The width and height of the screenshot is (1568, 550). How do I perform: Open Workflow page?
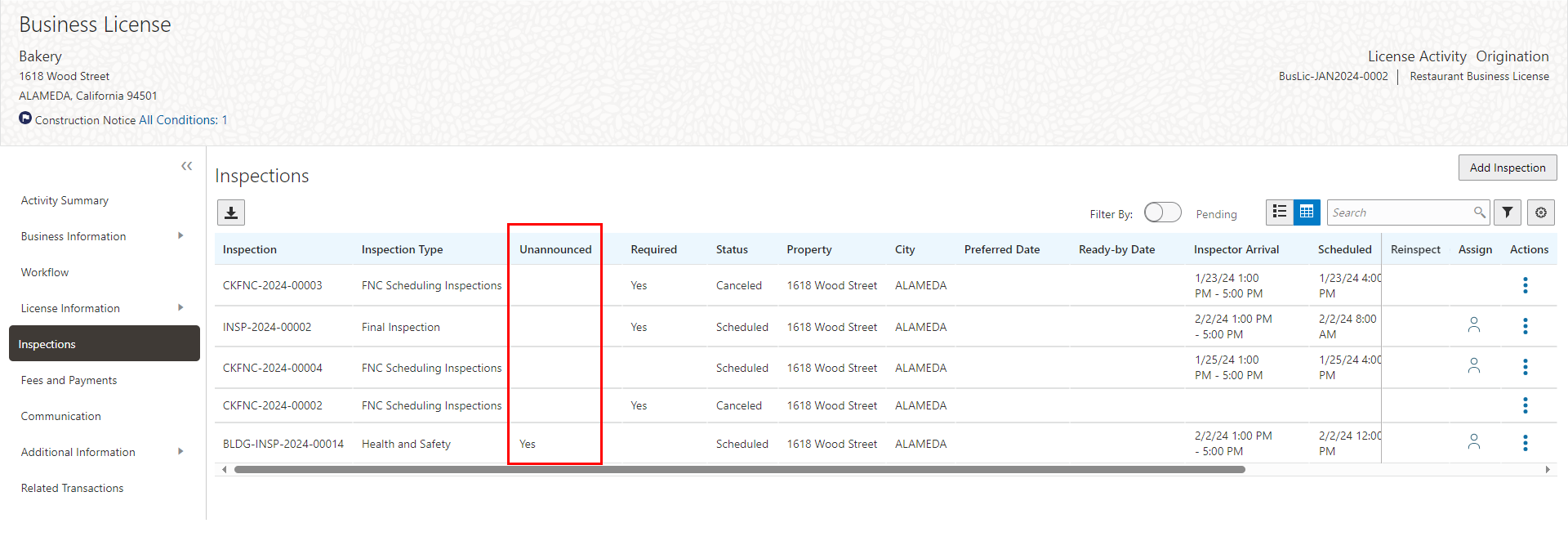click(45, 272)
